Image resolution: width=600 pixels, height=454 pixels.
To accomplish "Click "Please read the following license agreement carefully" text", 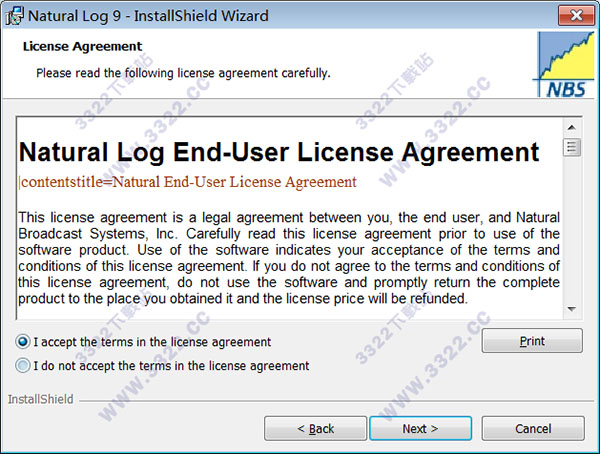I will pos(183,73).
